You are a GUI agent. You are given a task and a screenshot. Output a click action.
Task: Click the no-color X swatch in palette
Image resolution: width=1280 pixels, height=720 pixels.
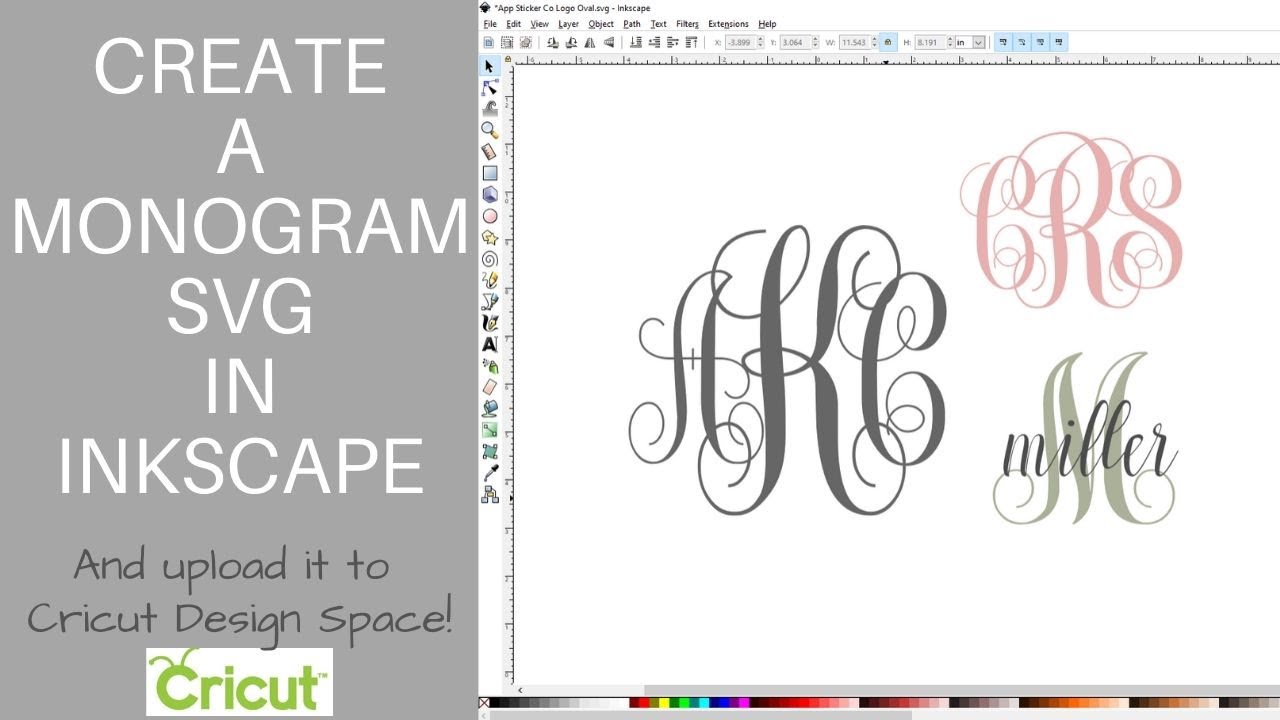click(484, 703)
